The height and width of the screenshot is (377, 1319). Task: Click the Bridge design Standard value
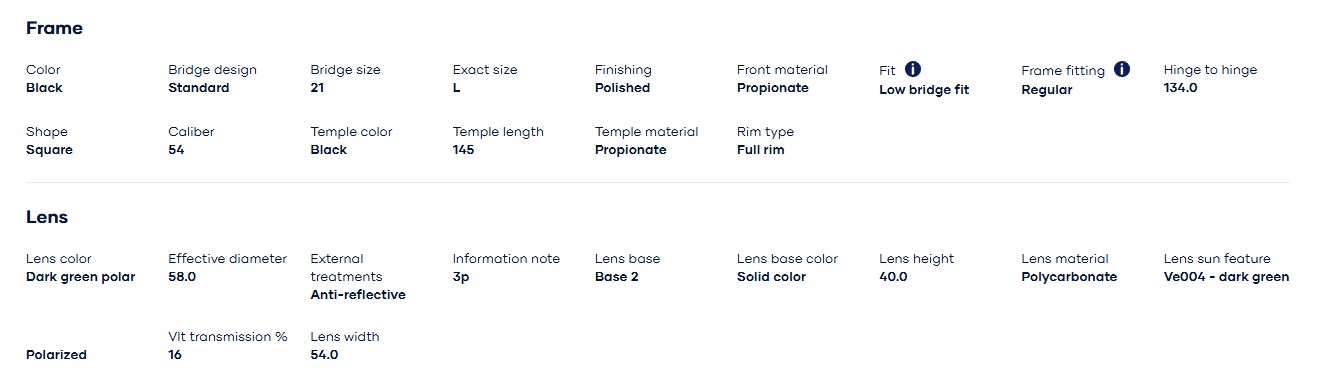pos(198,88)
